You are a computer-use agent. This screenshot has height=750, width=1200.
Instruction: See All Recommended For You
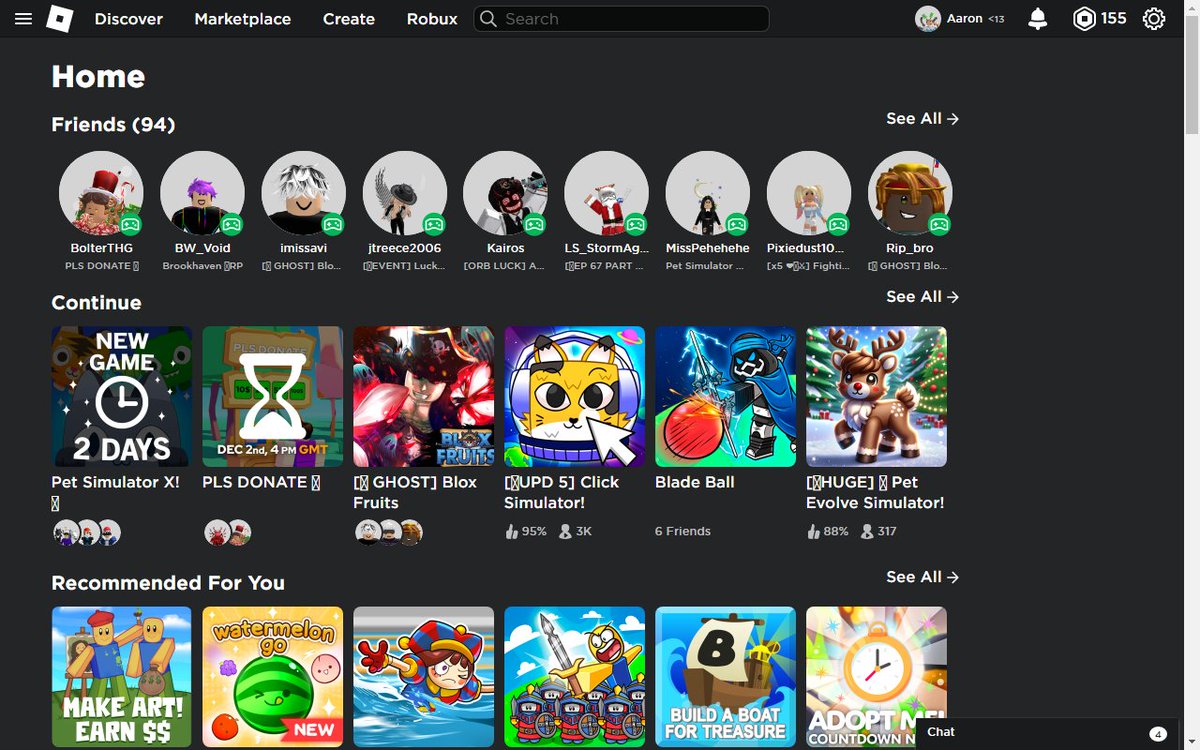[922, 577]
